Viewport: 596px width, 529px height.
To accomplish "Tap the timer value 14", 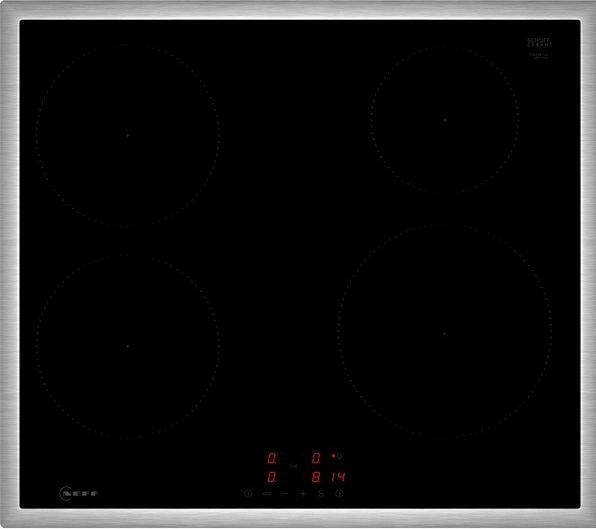I will pyautogui.click(x=338, y=477).
